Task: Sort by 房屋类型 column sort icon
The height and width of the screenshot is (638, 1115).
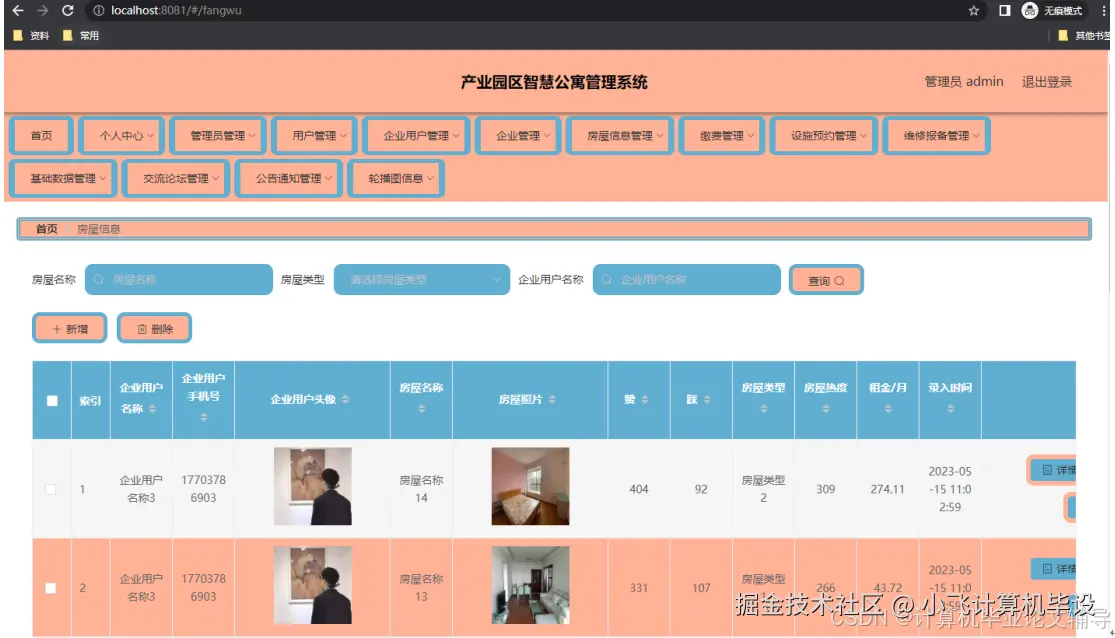Action: (x=764, y=409)
